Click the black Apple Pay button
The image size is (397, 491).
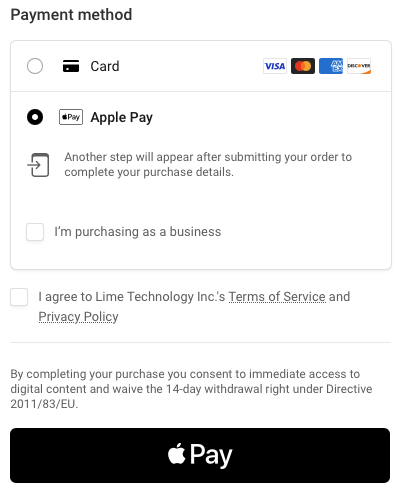coord(200,455)
